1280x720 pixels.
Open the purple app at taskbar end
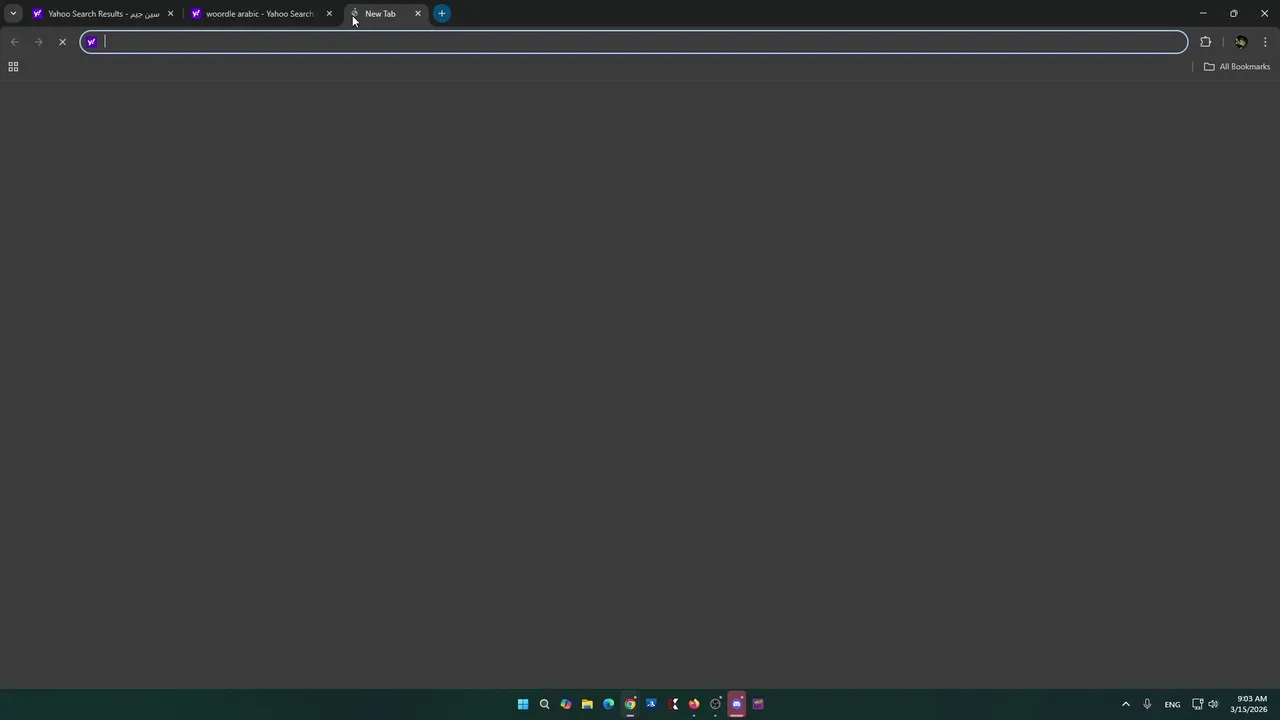point(758,704)
